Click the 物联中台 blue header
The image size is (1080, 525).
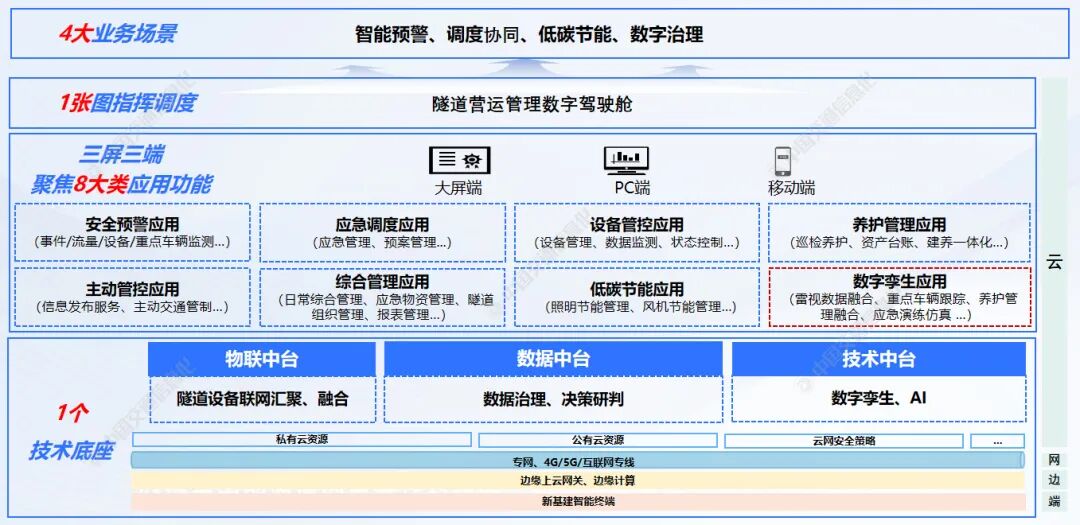tap(262, 359)
